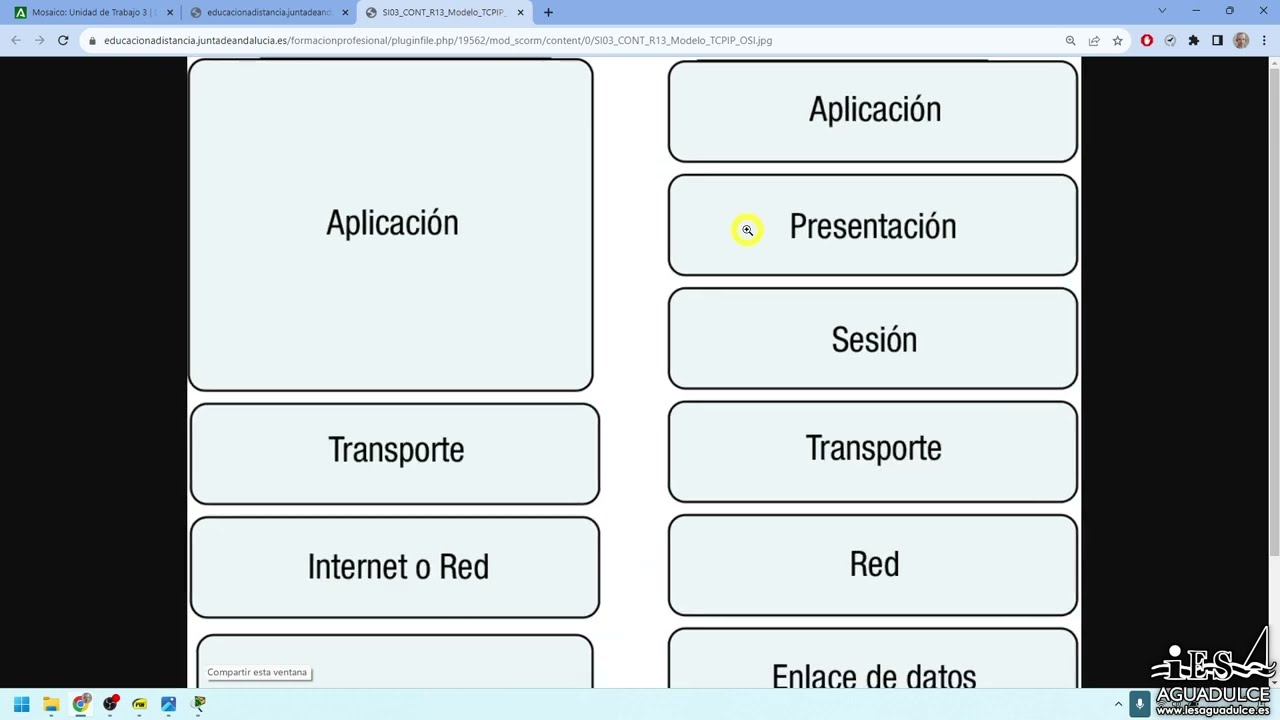Click the microphone icon in system tray
1280x720 pixels.
coord(1140,704)
